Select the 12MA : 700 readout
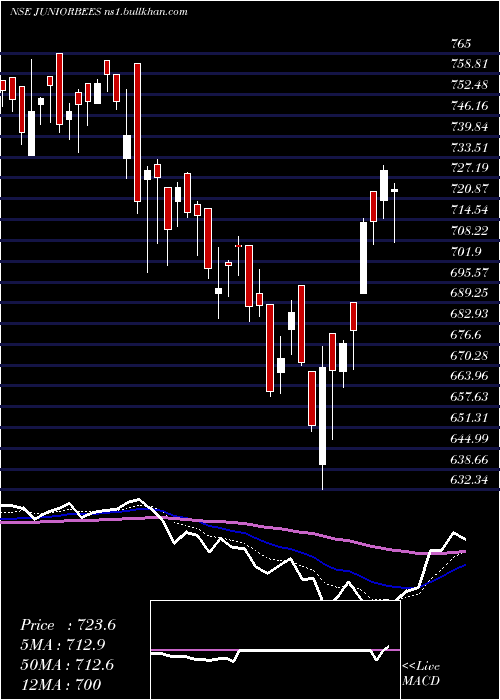Image resolution: width=500 pixels, height=700 pixels. (60, 684)
